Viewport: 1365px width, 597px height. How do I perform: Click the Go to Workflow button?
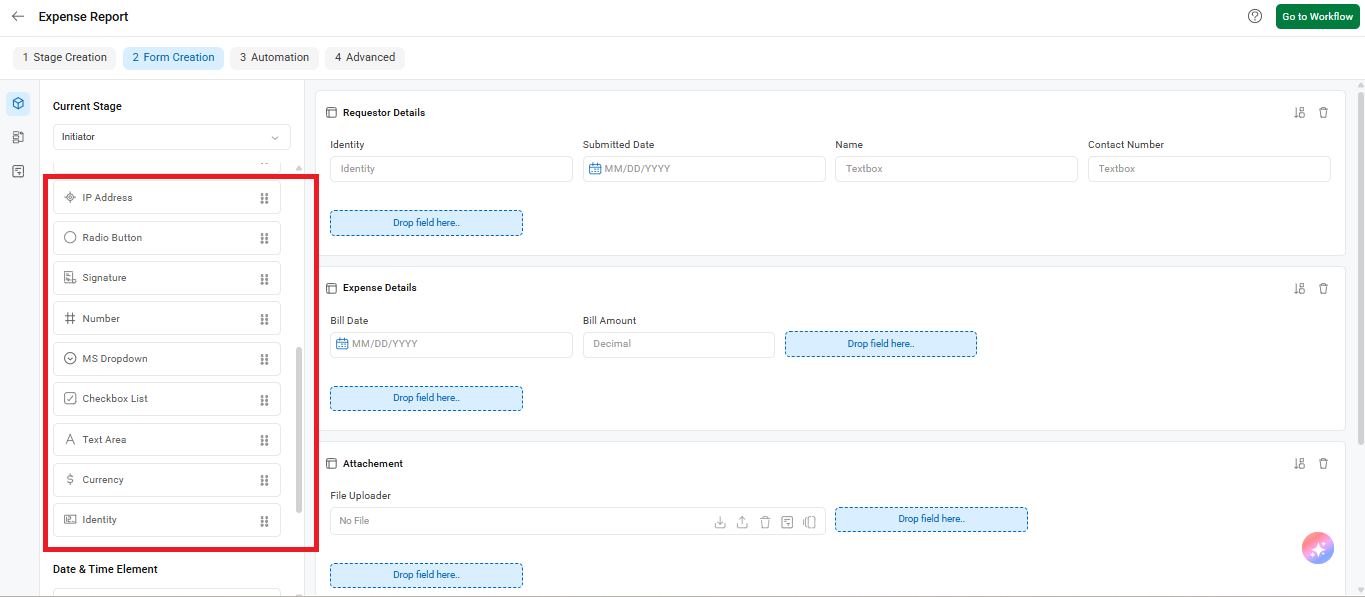click(1317, 17)
